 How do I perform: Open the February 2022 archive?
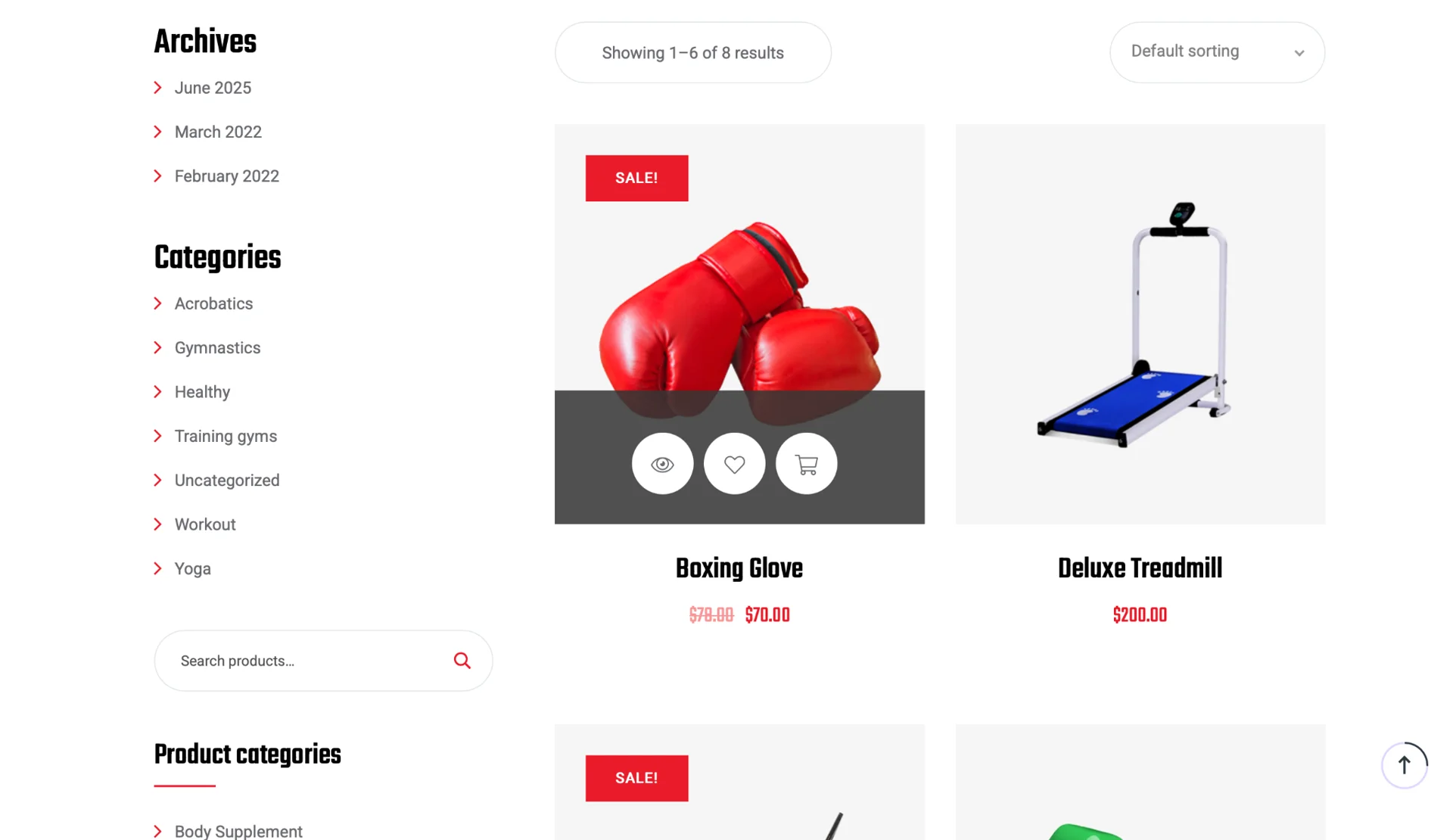click(227, 176)
